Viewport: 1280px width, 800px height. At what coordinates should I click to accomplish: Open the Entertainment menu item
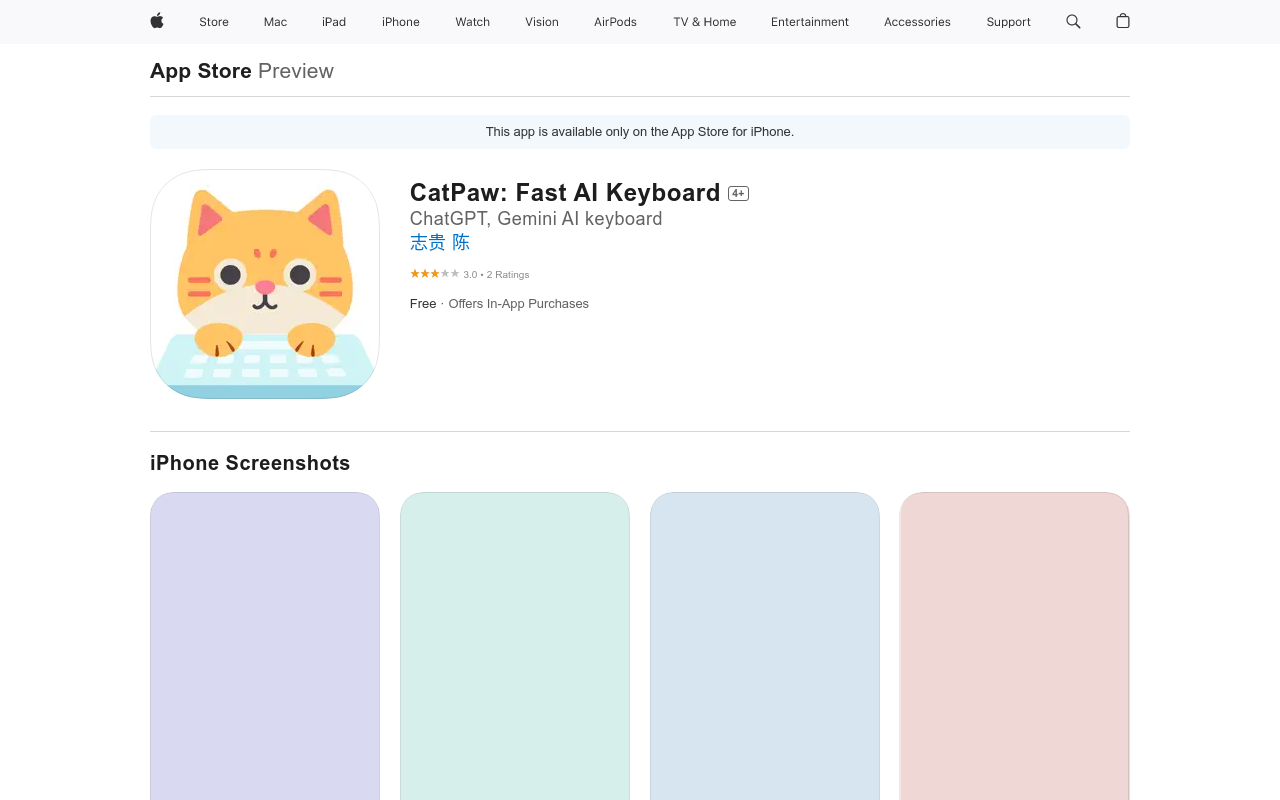pyautogui.click(x=810, y=22)
